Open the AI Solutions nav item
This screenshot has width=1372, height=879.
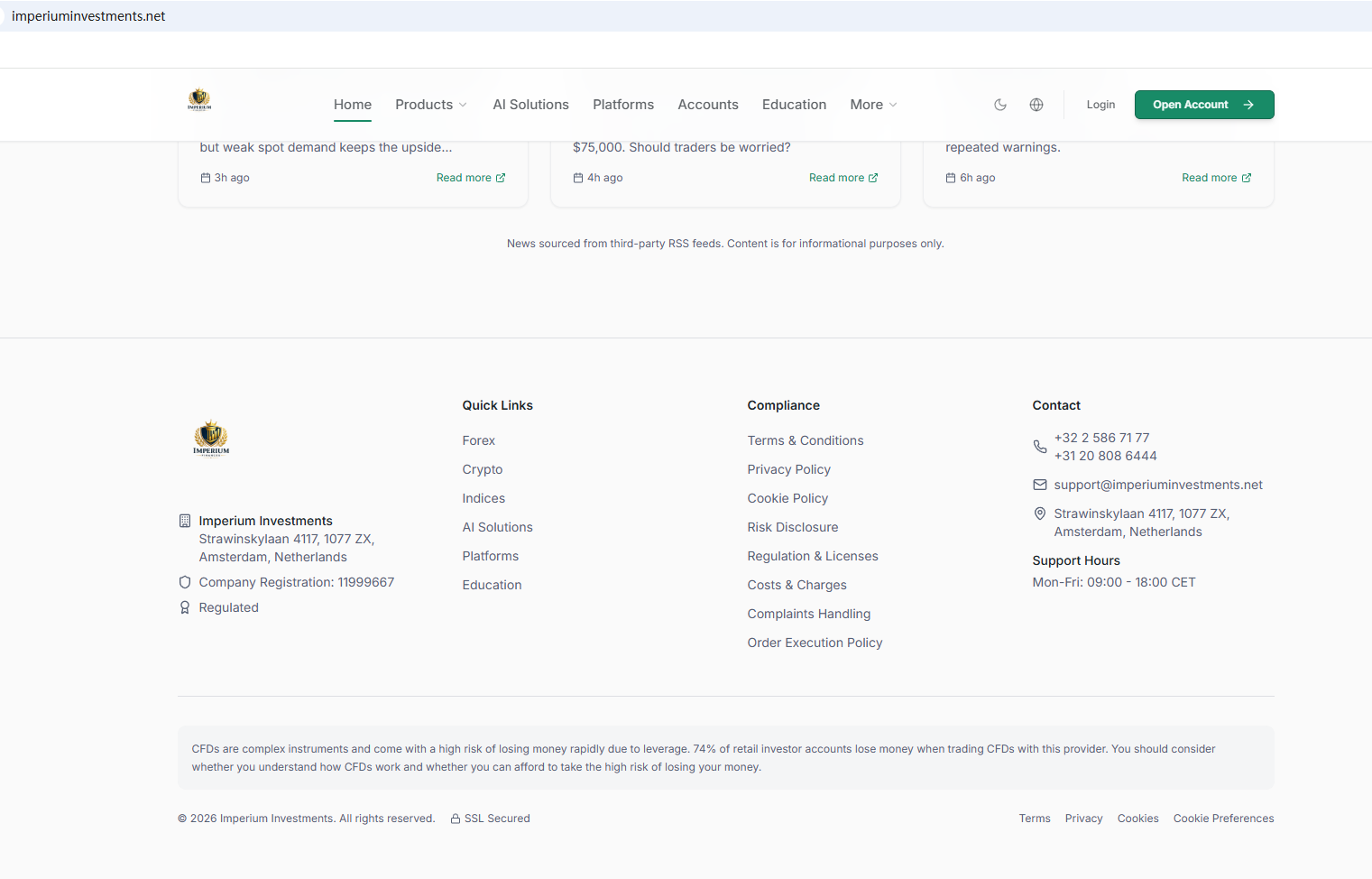(530, 105)
